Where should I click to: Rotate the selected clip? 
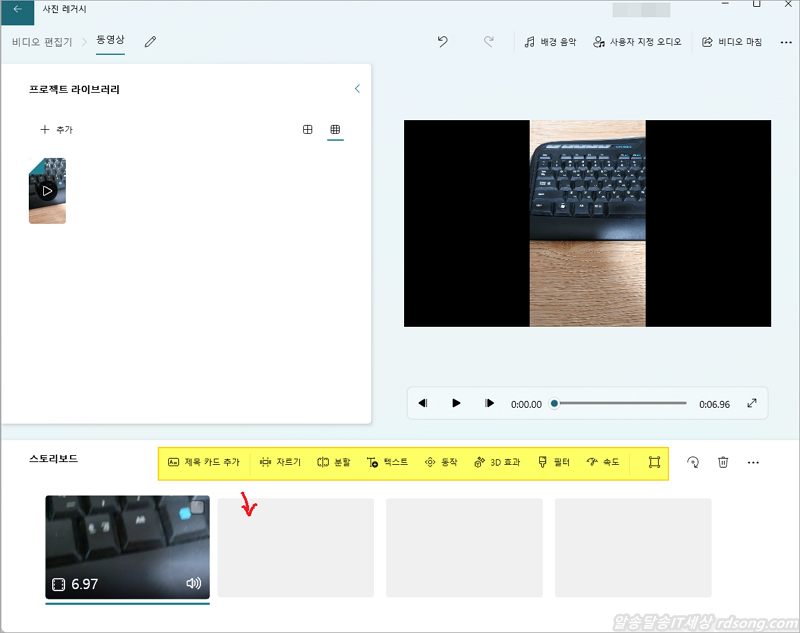click(x=693, y=462)
